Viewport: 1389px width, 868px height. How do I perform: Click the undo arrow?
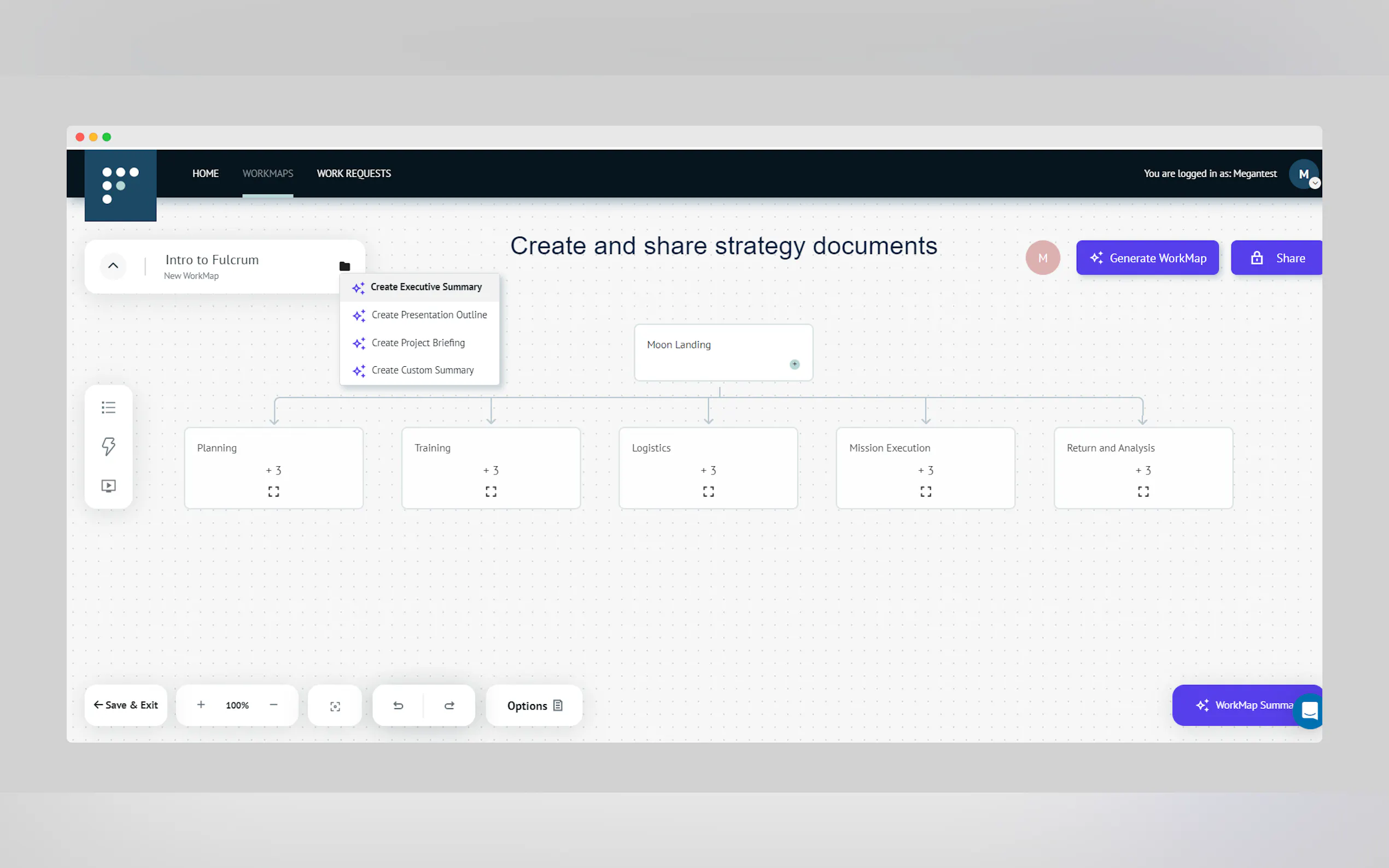point(399,706)
